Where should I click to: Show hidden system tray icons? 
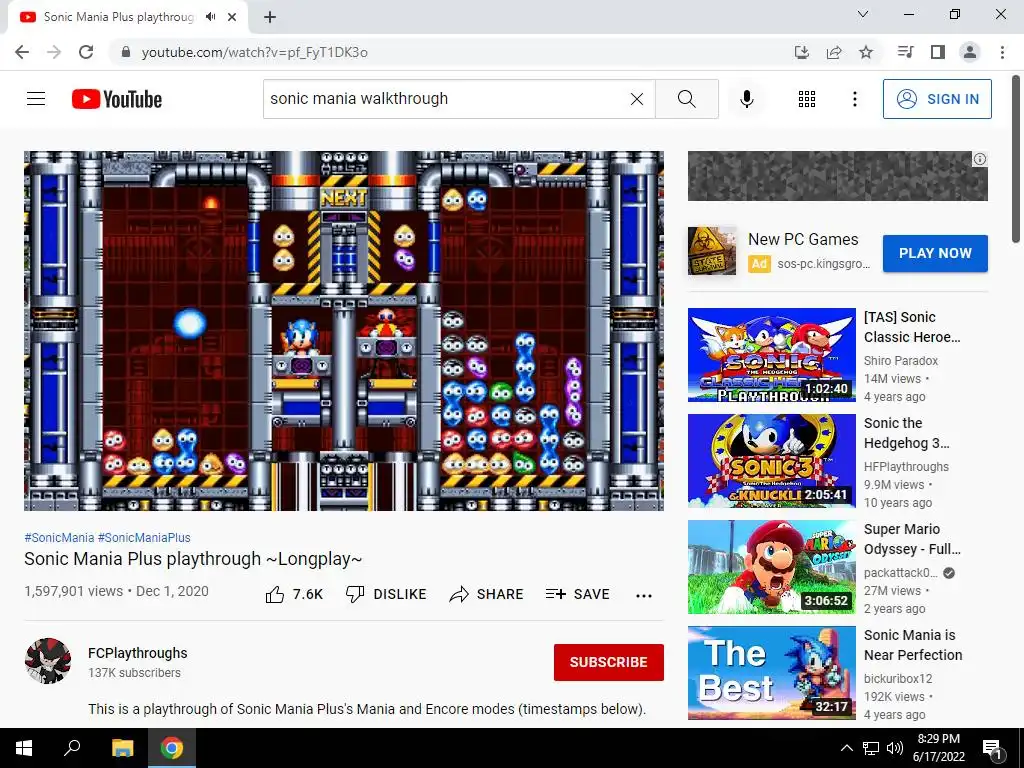coord(846,748)
